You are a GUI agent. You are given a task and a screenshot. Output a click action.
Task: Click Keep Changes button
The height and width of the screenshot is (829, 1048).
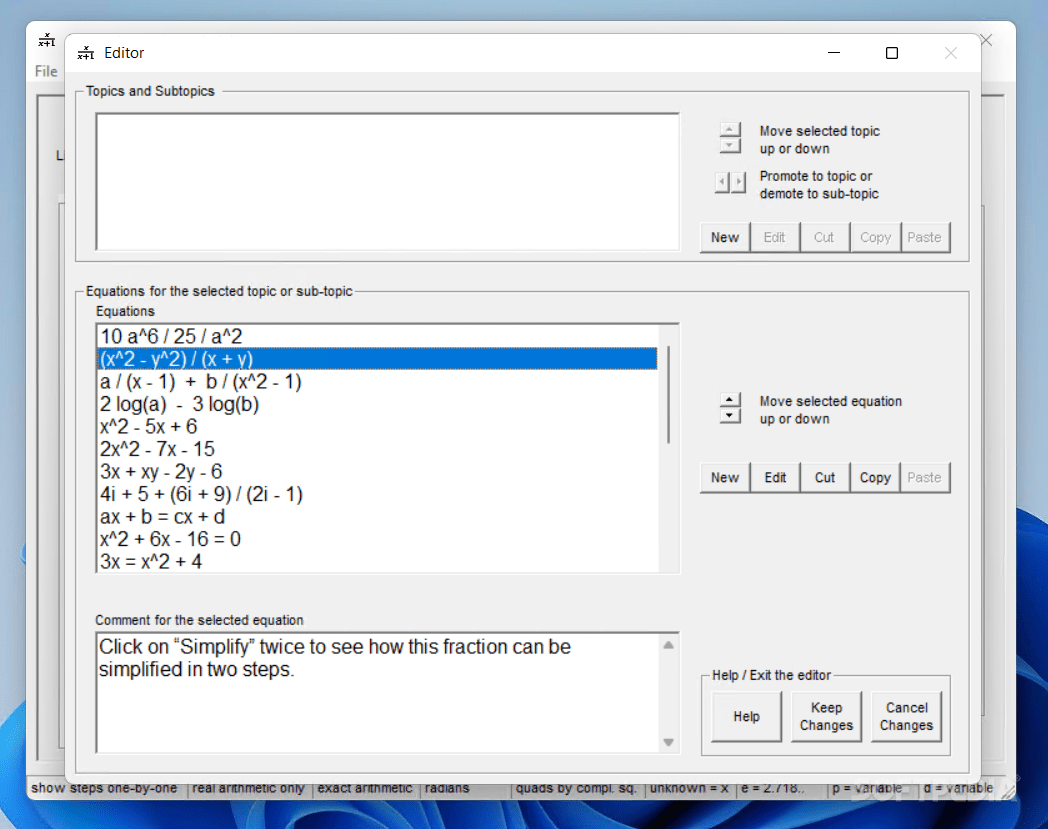827,717
